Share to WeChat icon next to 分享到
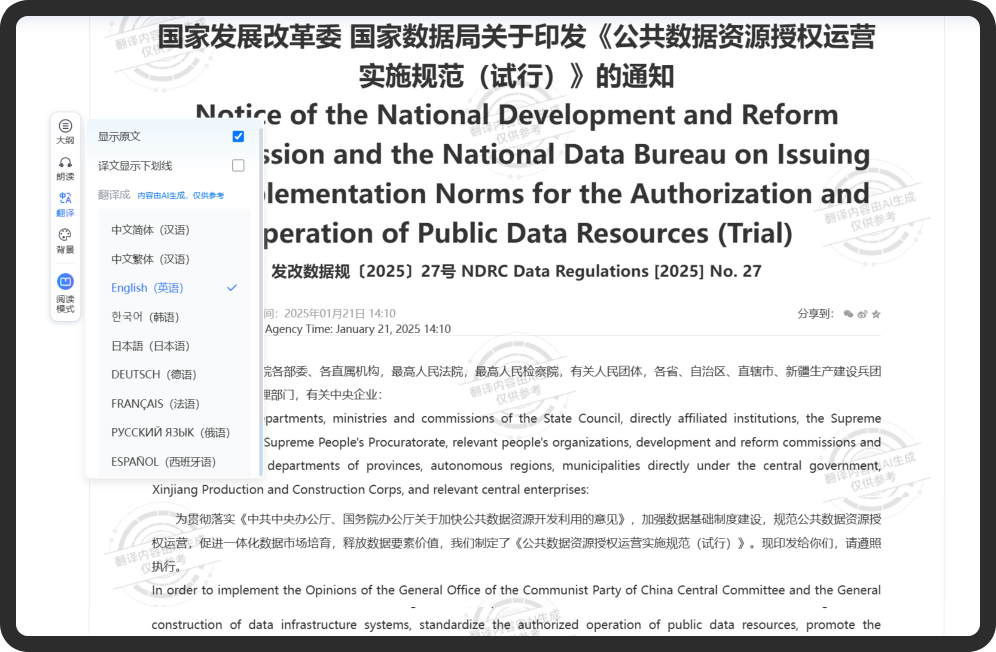This screenshot has height=652, width=996. coord(848,314)
